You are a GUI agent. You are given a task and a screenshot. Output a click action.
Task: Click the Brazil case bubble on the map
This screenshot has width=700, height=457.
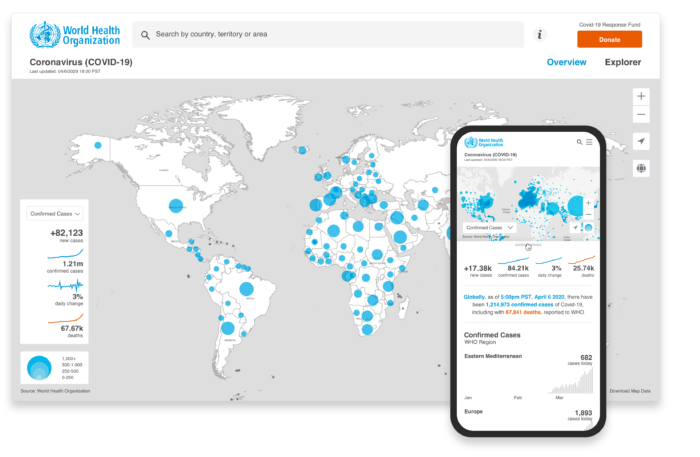coord(246,289)
